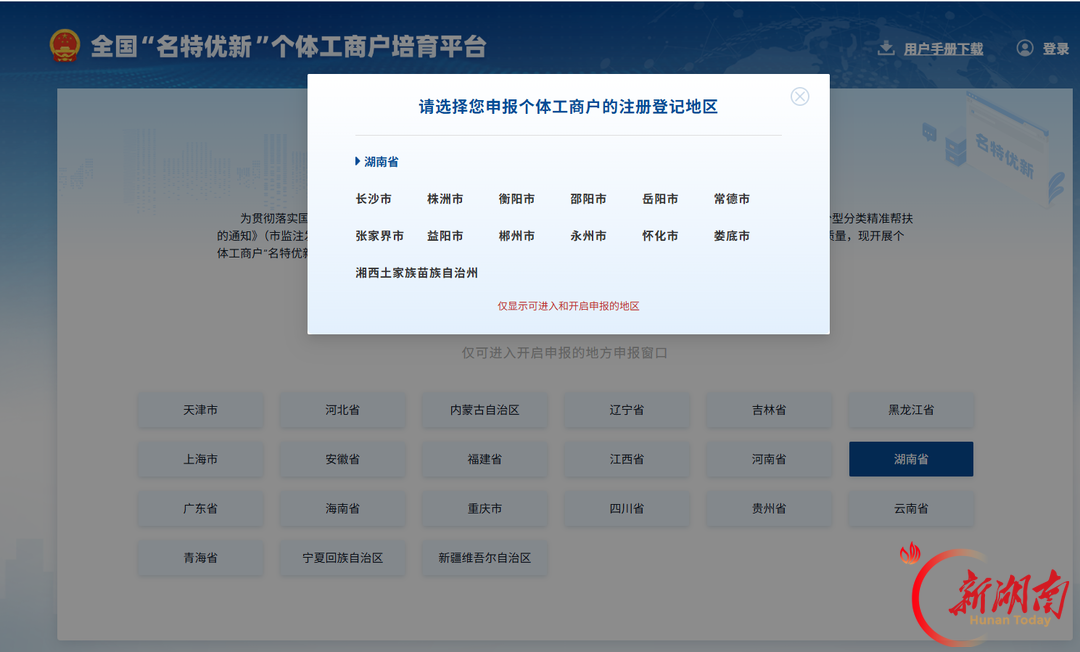
Task: Choose 衡阳市 as registration region
Action: (517, 199)
